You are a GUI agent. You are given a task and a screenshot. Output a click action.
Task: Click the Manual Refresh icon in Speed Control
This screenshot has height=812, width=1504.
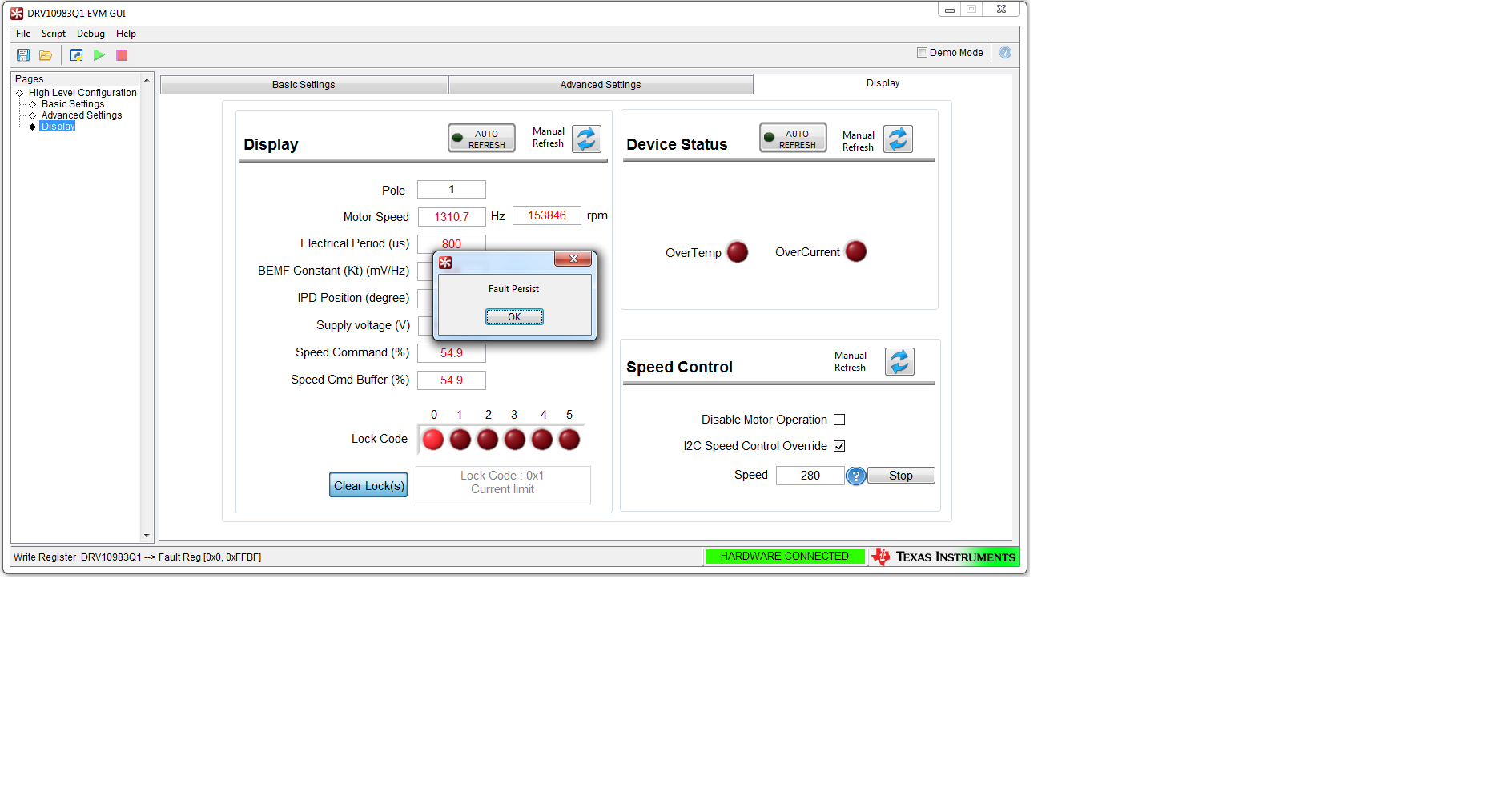coord(900,361)
